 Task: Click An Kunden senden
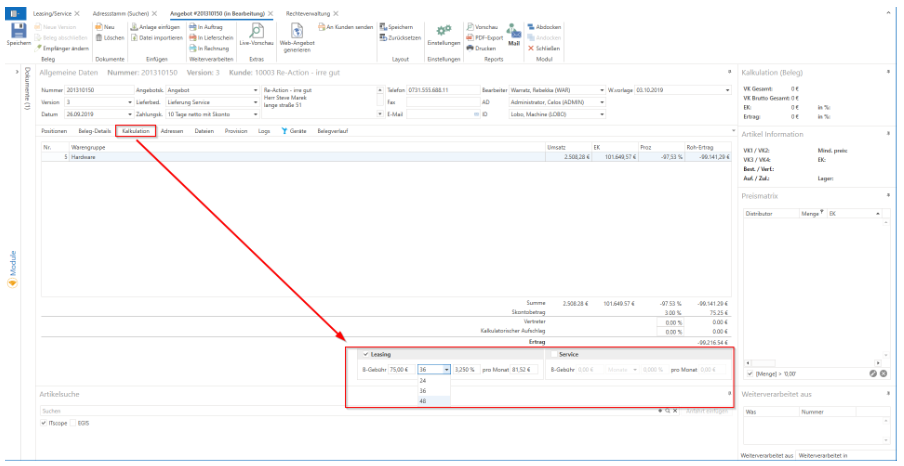coord(350,26)
